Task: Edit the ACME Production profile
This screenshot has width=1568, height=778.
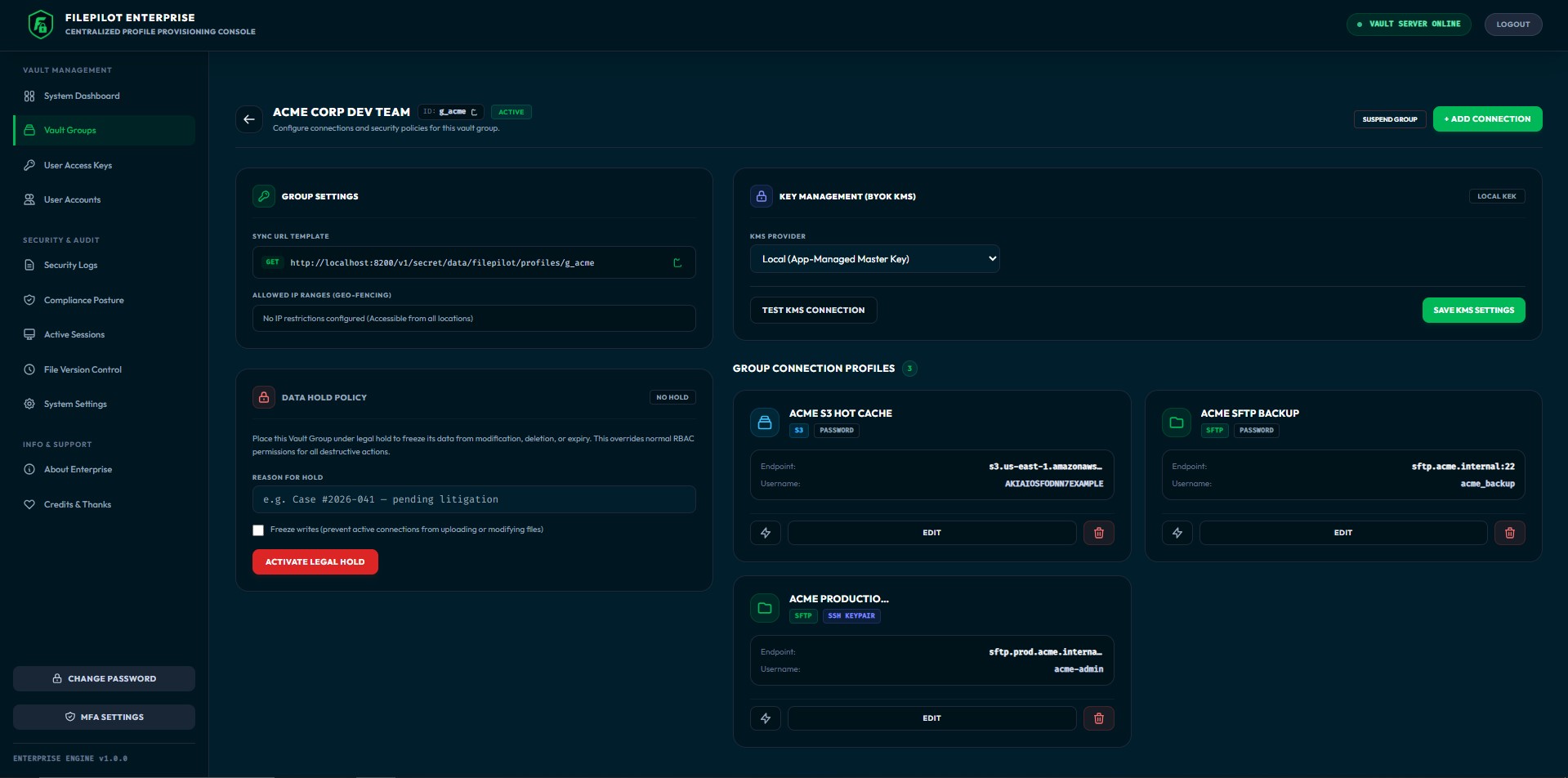Action: coord(931,718)
